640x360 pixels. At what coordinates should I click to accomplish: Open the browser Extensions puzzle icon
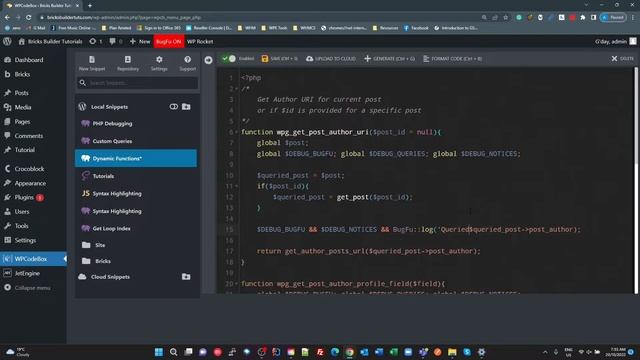[583, 18]
